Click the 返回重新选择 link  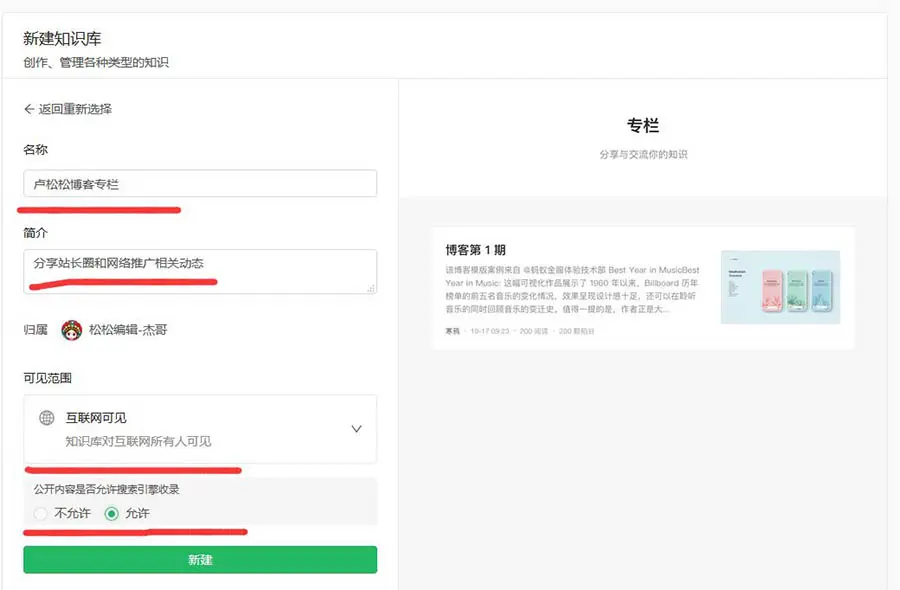coord(72,109)
